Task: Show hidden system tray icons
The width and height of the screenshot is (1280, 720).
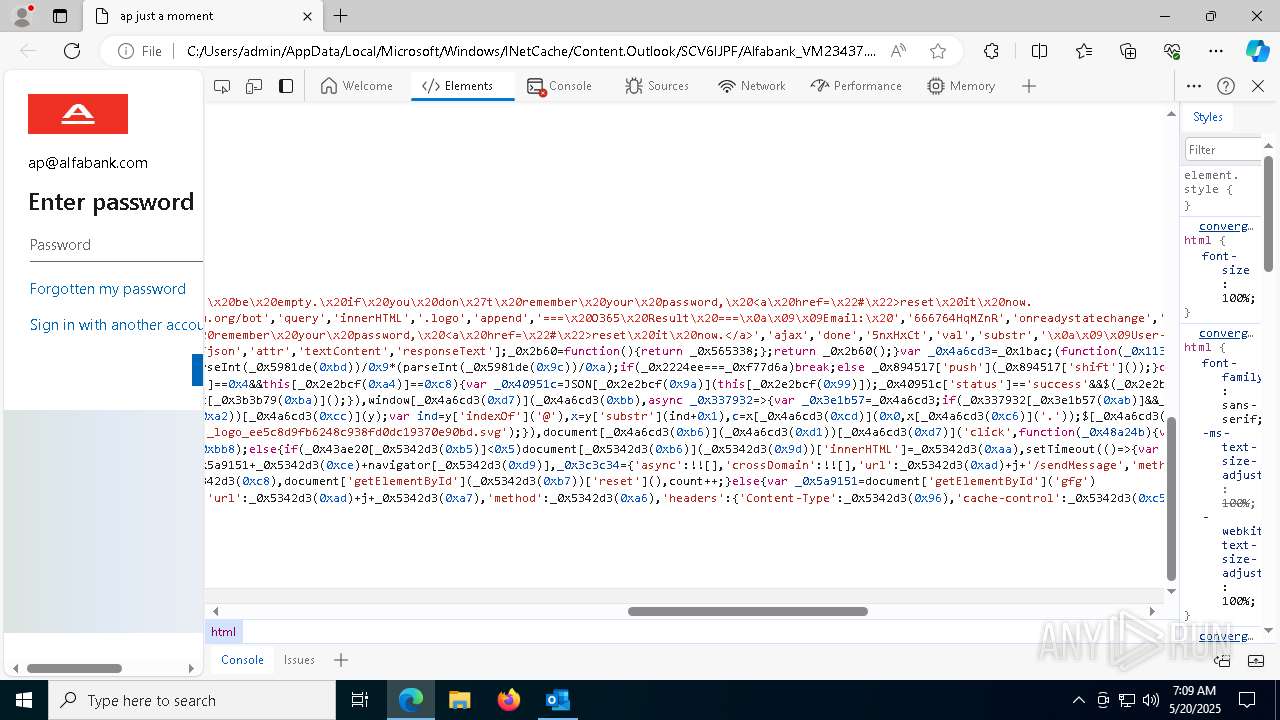Action: [1078, 700]
